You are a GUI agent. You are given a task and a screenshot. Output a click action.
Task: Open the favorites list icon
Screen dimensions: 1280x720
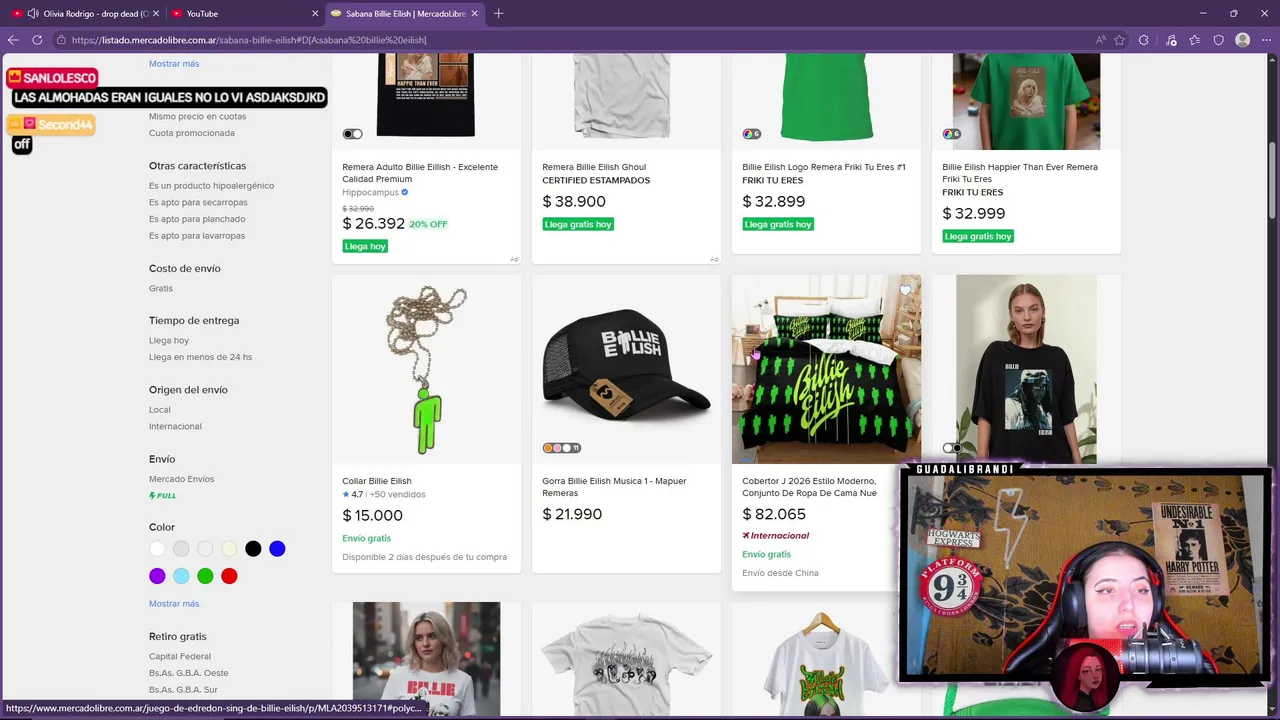(1195, 40)
